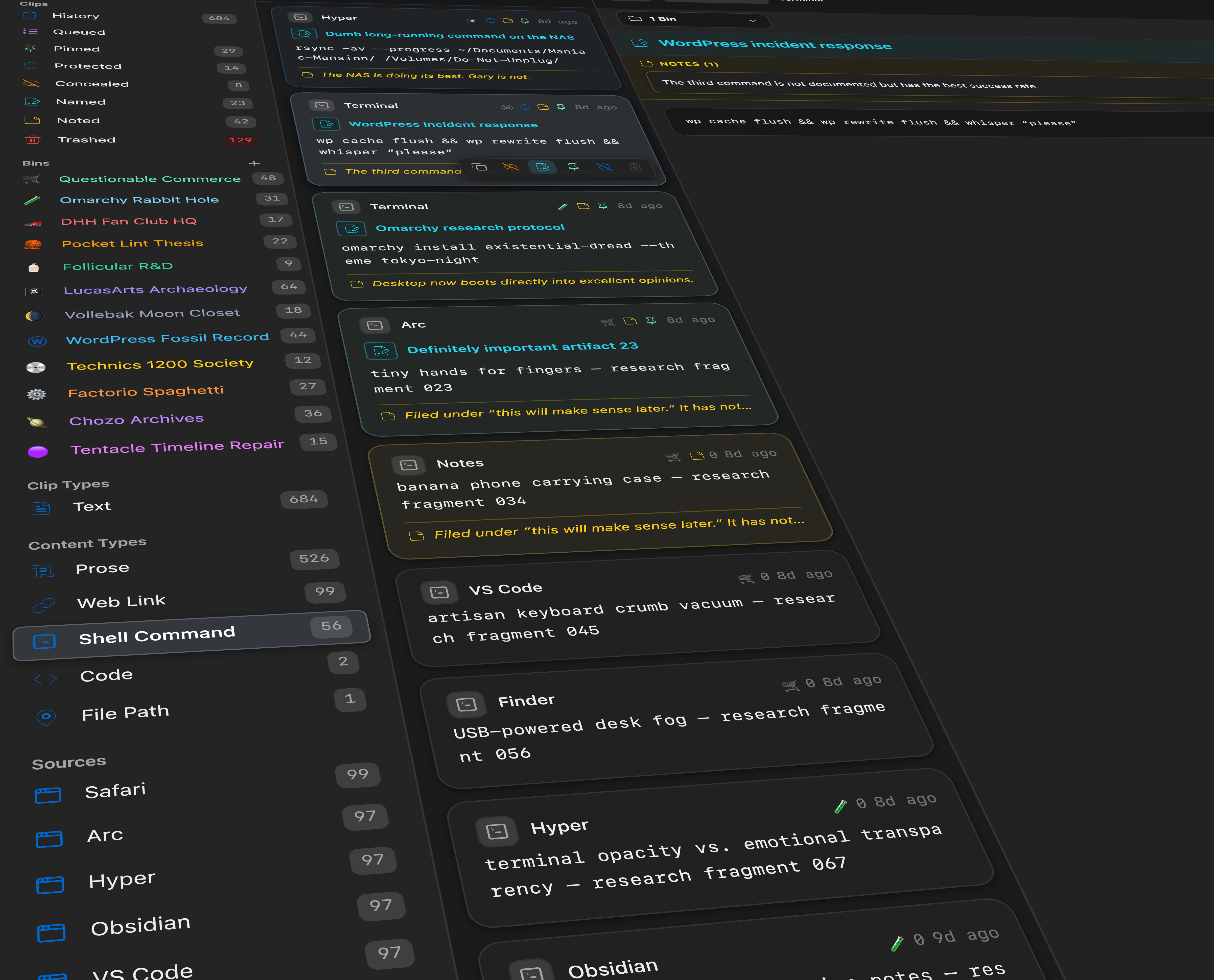
Task: Click the WordPress incident response title in the clip card
Action: point(443,124)
